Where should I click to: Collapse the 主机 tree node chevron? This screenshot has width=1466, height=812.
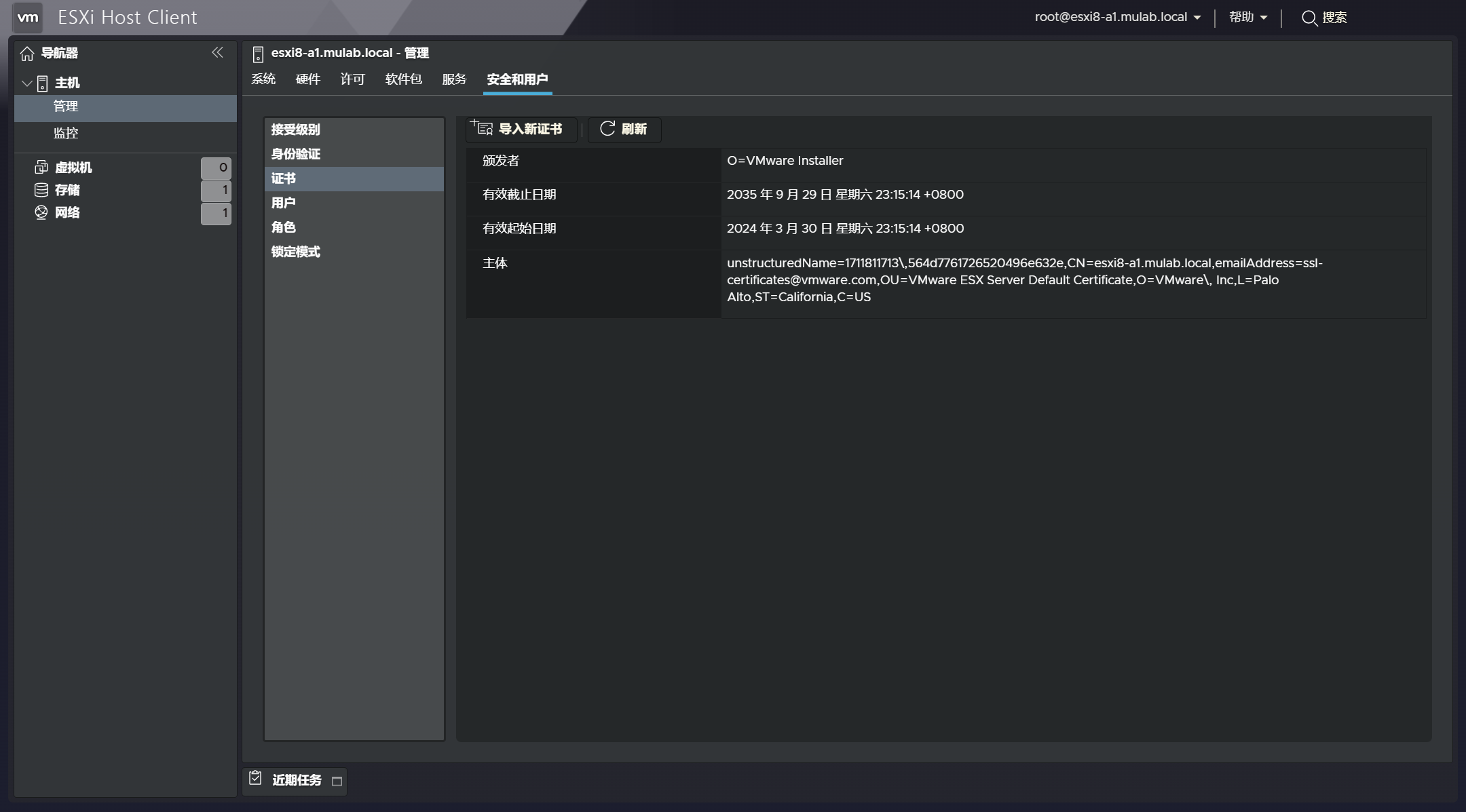27,83
